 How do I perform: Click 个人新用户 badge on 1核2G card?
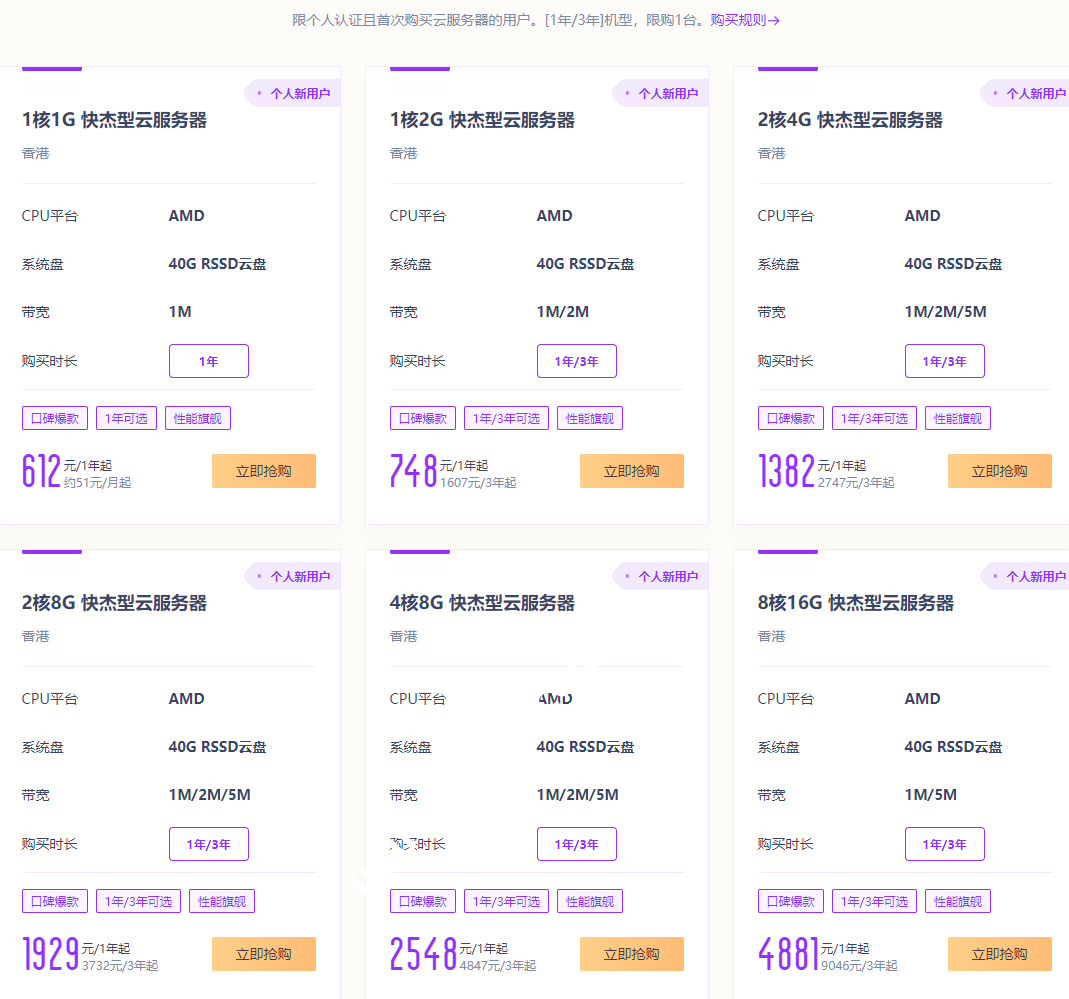pos(661,93)
